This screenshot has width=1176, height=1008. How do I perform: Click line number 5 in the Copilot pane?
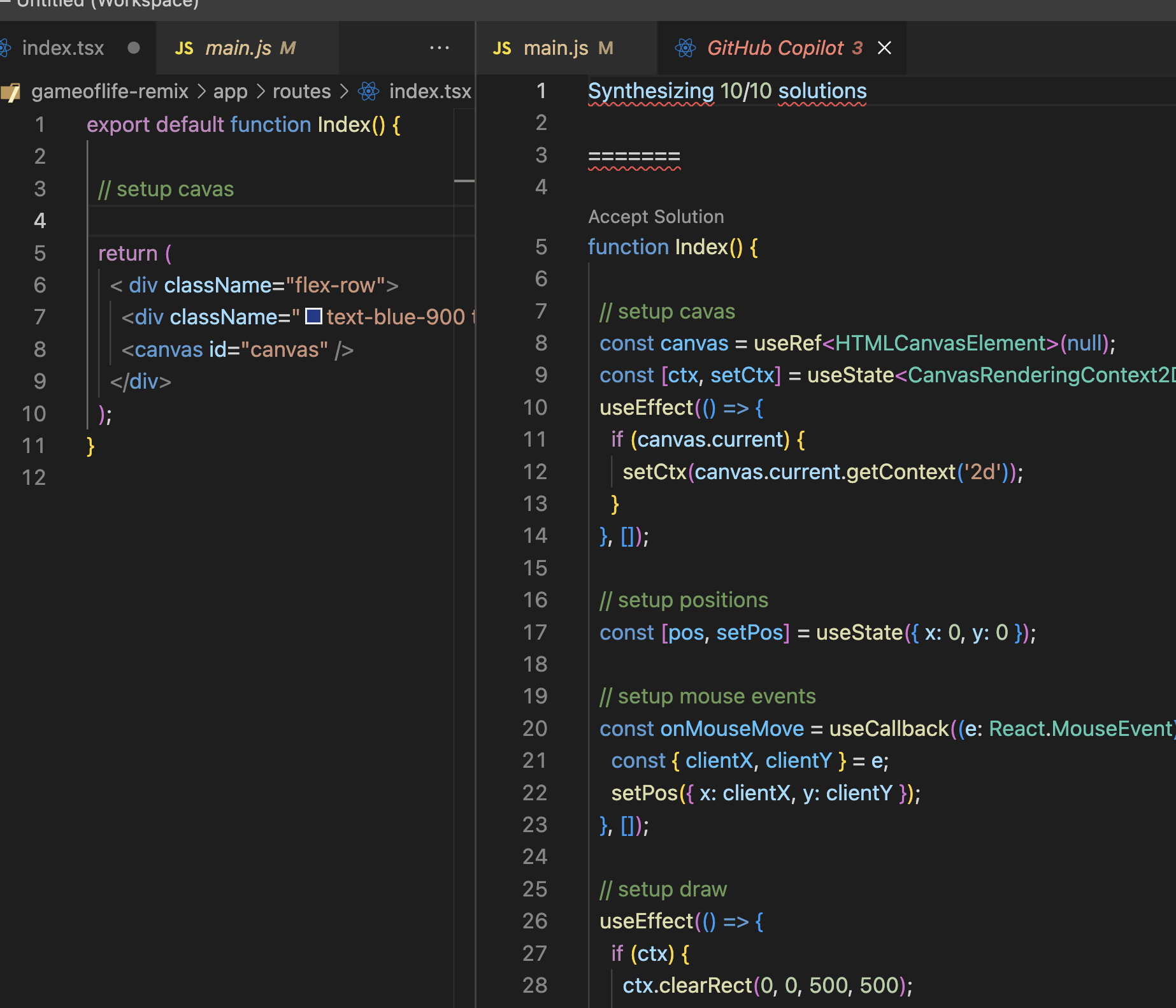(541, 247)
